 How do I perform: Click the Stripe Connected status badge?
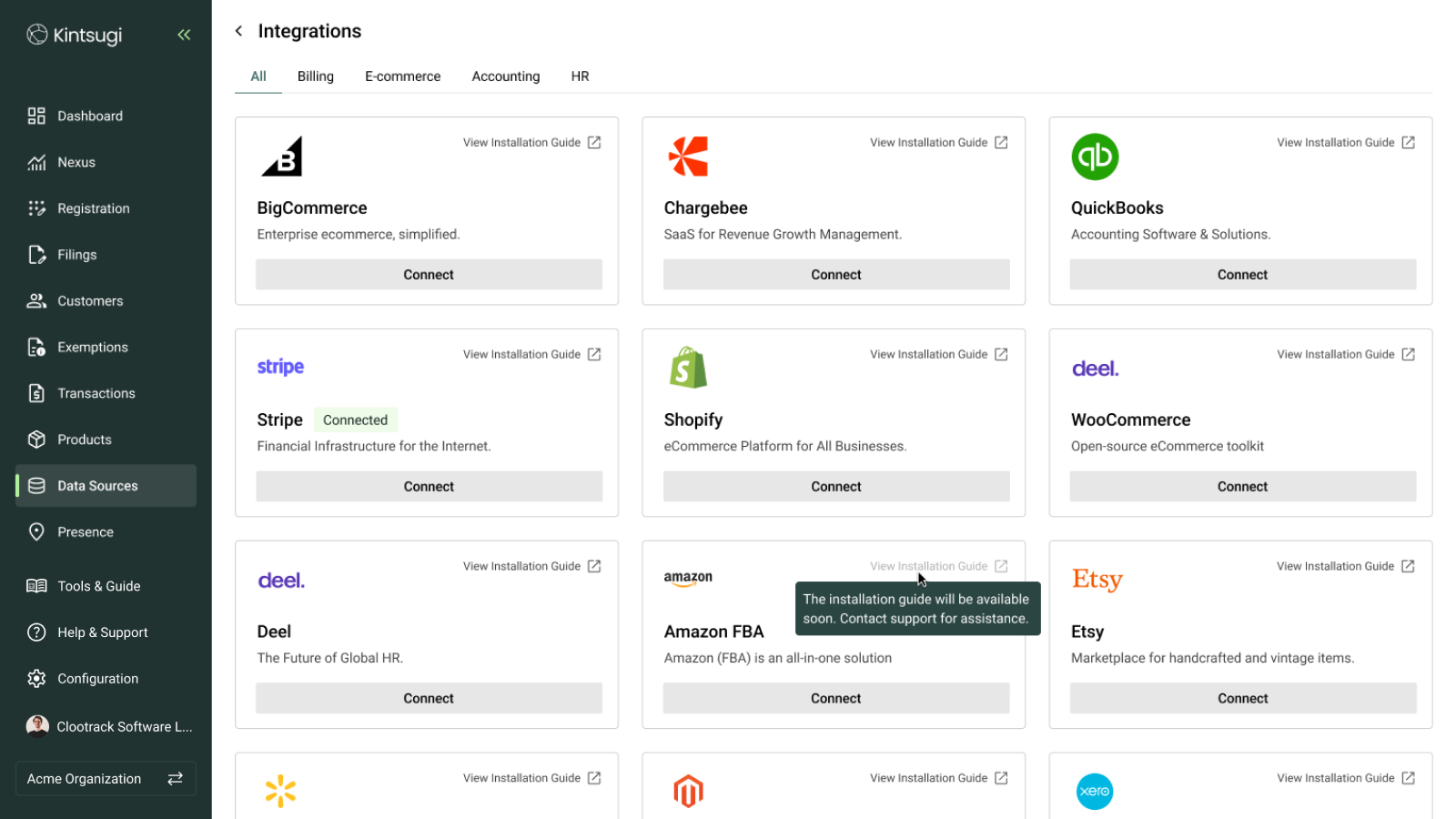point(356,420)
